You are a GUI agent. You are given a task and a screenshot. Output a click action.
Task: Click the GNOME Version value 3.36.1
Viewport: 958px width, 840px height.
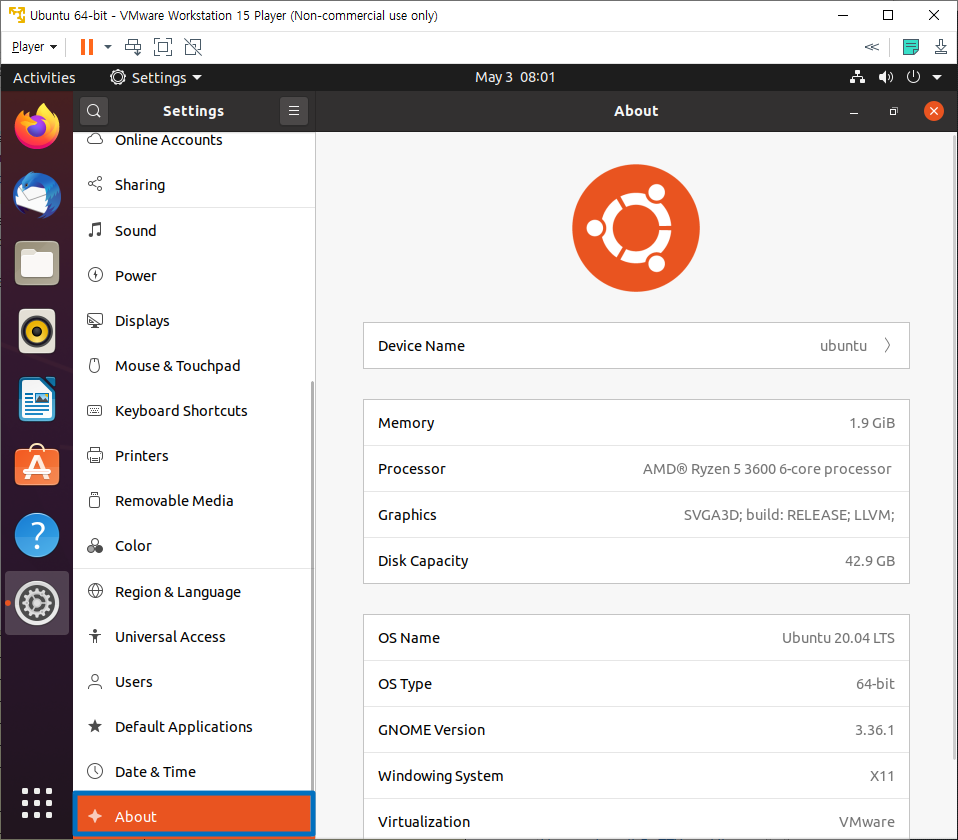click(x=874, y=730)
